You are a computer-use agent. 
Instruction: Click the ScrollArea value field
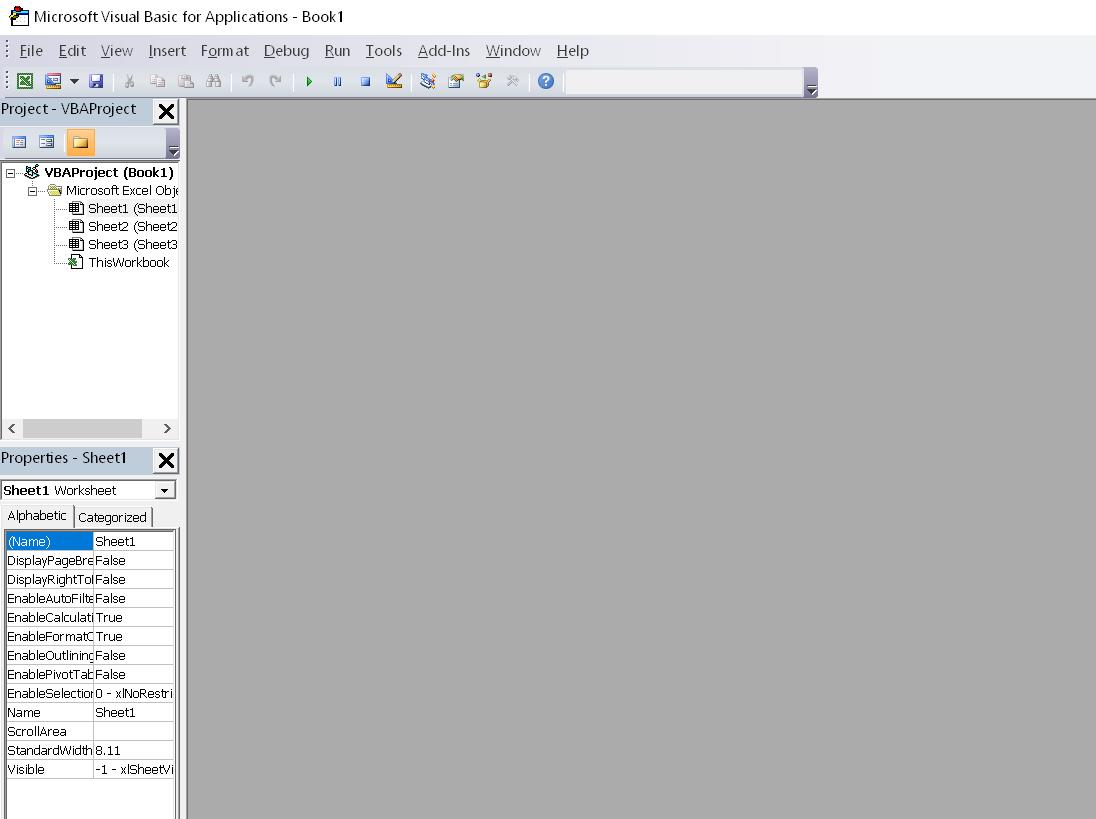coord(134,731)
